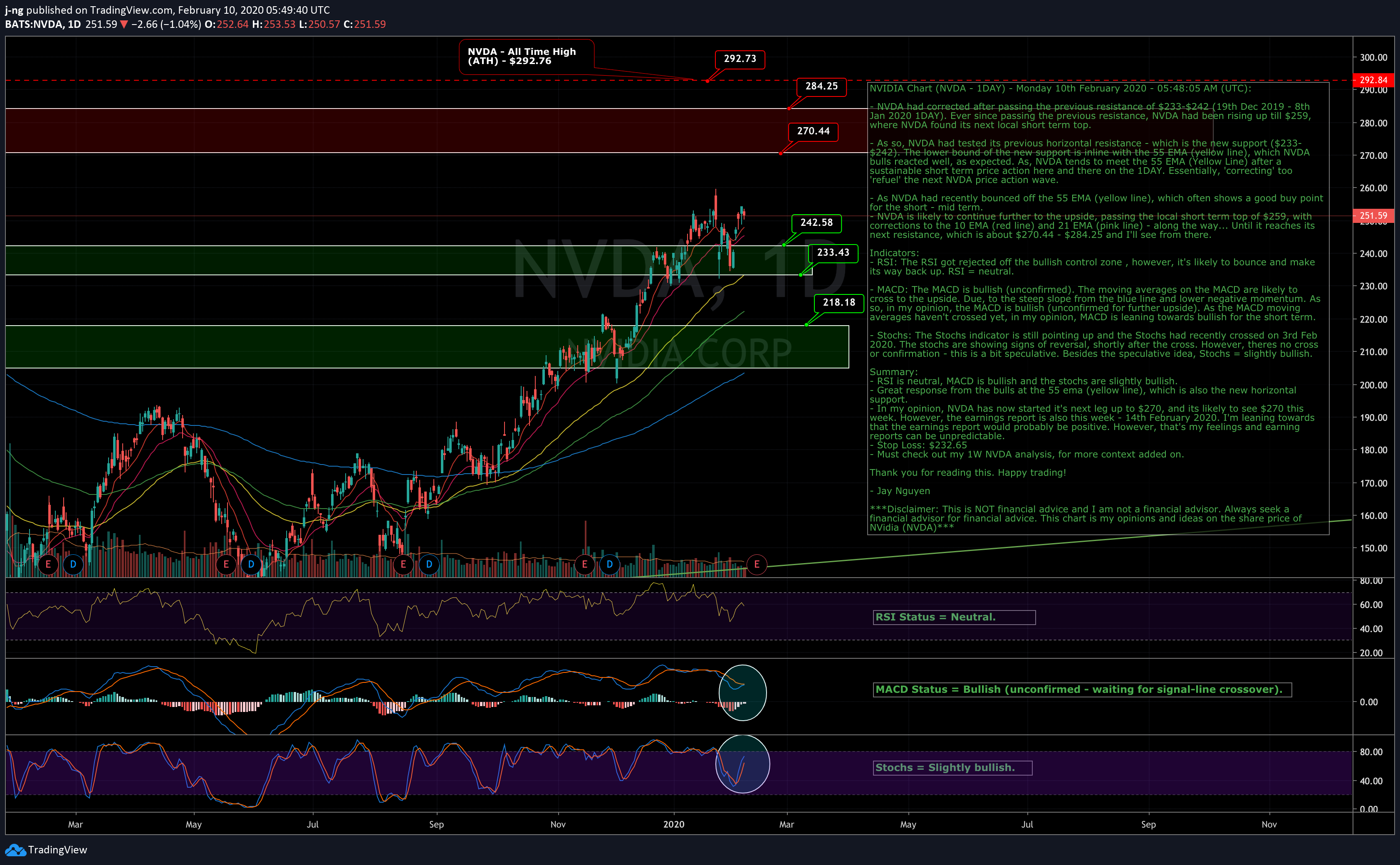
Task: Click the May 2019 earnings E marker
Action: pos(226,565)
